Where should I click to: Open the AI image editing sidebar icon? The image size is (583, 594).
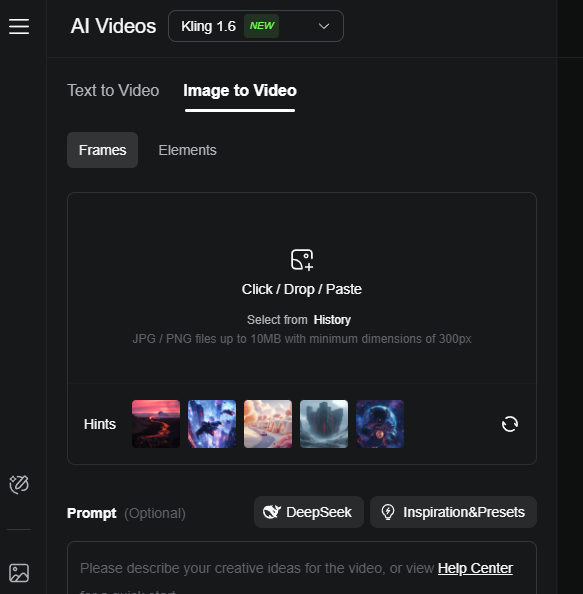[x=19, y=485]
